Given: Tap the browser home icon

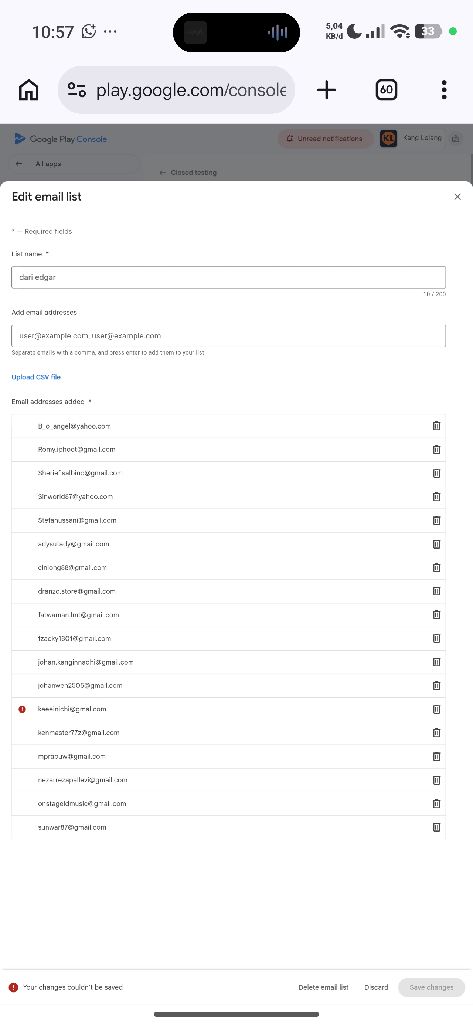Looking at the screenshot, I should click(x=28, y=90).
